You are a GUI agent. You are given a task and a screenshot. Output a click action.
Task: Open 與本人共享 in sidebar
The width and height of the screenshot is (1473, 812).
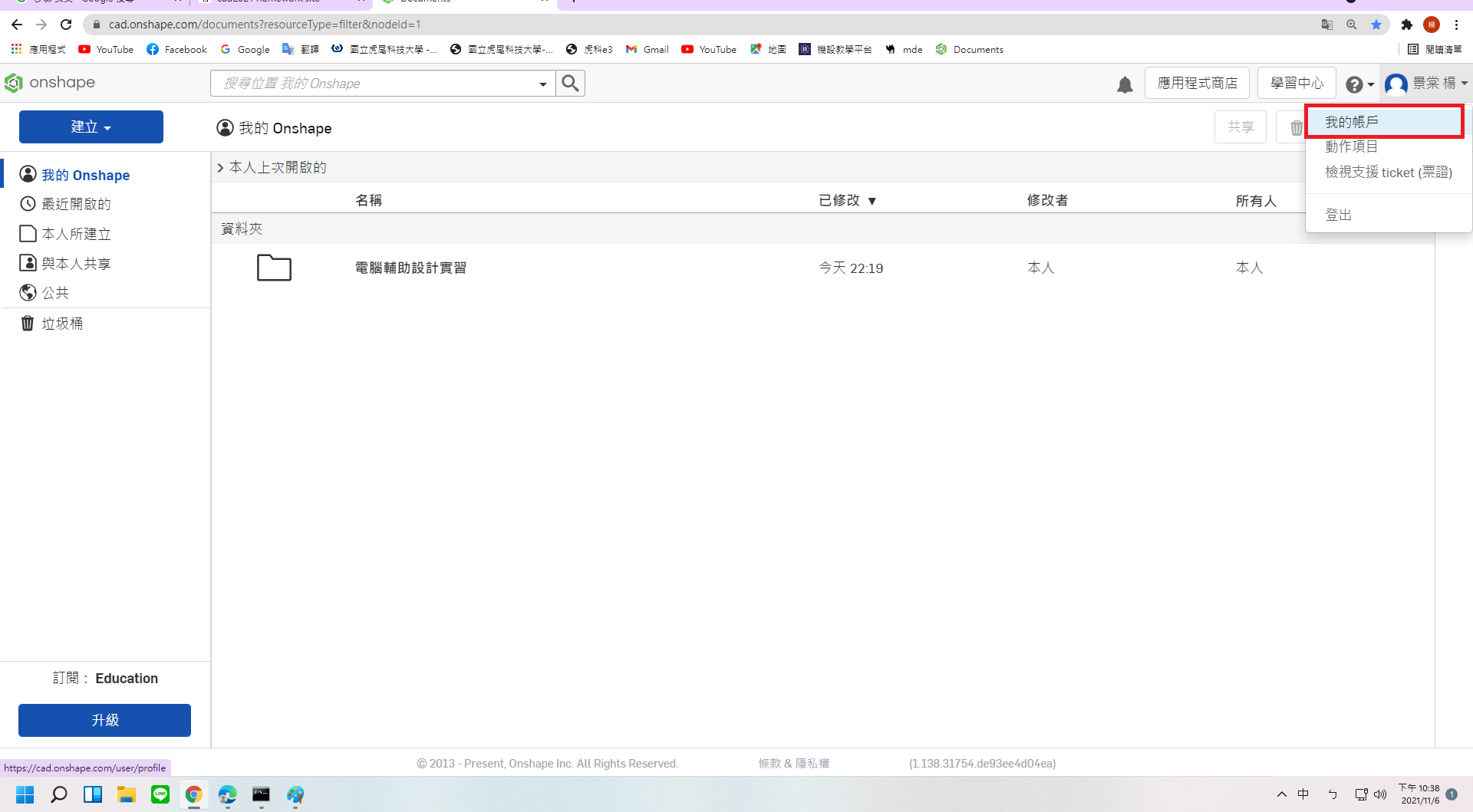[65, 263]
